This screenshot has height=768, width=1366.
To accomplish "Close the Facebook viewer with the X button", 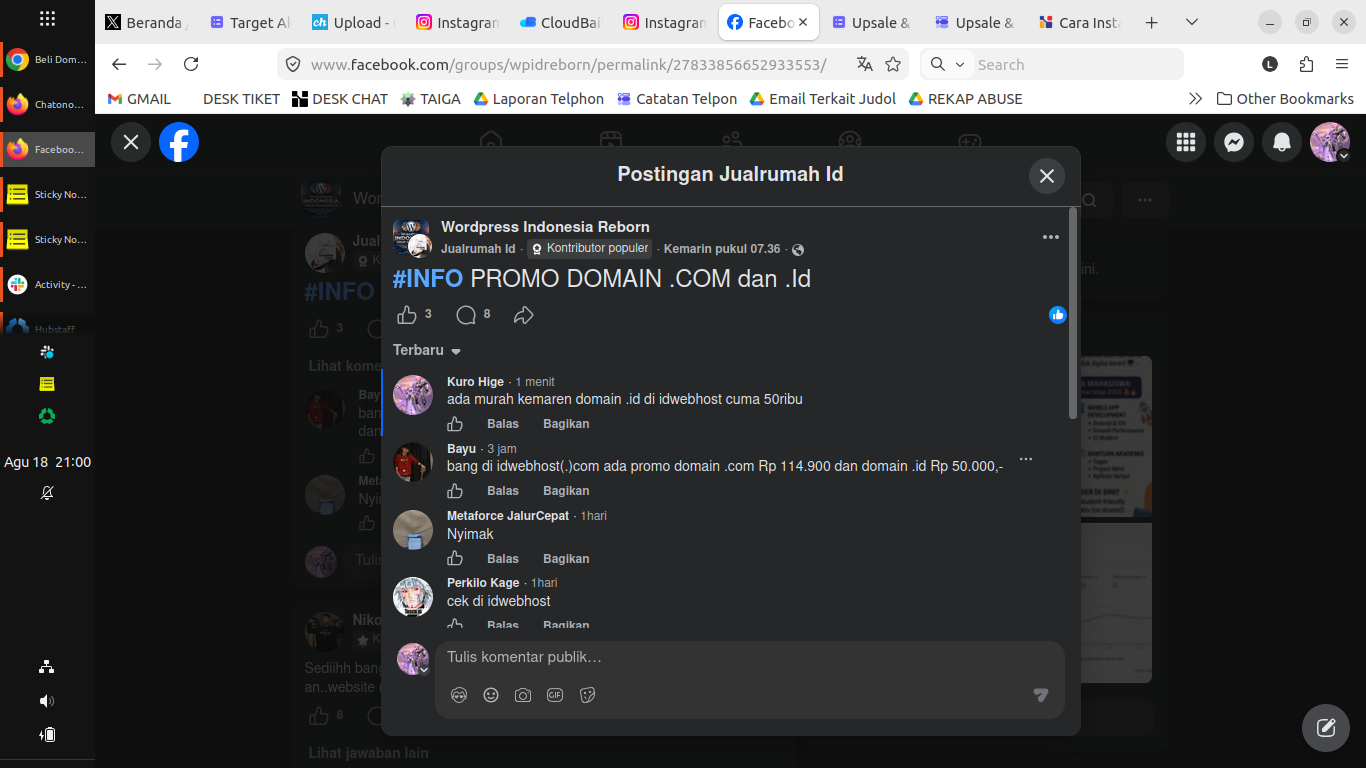I will click(x=131, y=142).
